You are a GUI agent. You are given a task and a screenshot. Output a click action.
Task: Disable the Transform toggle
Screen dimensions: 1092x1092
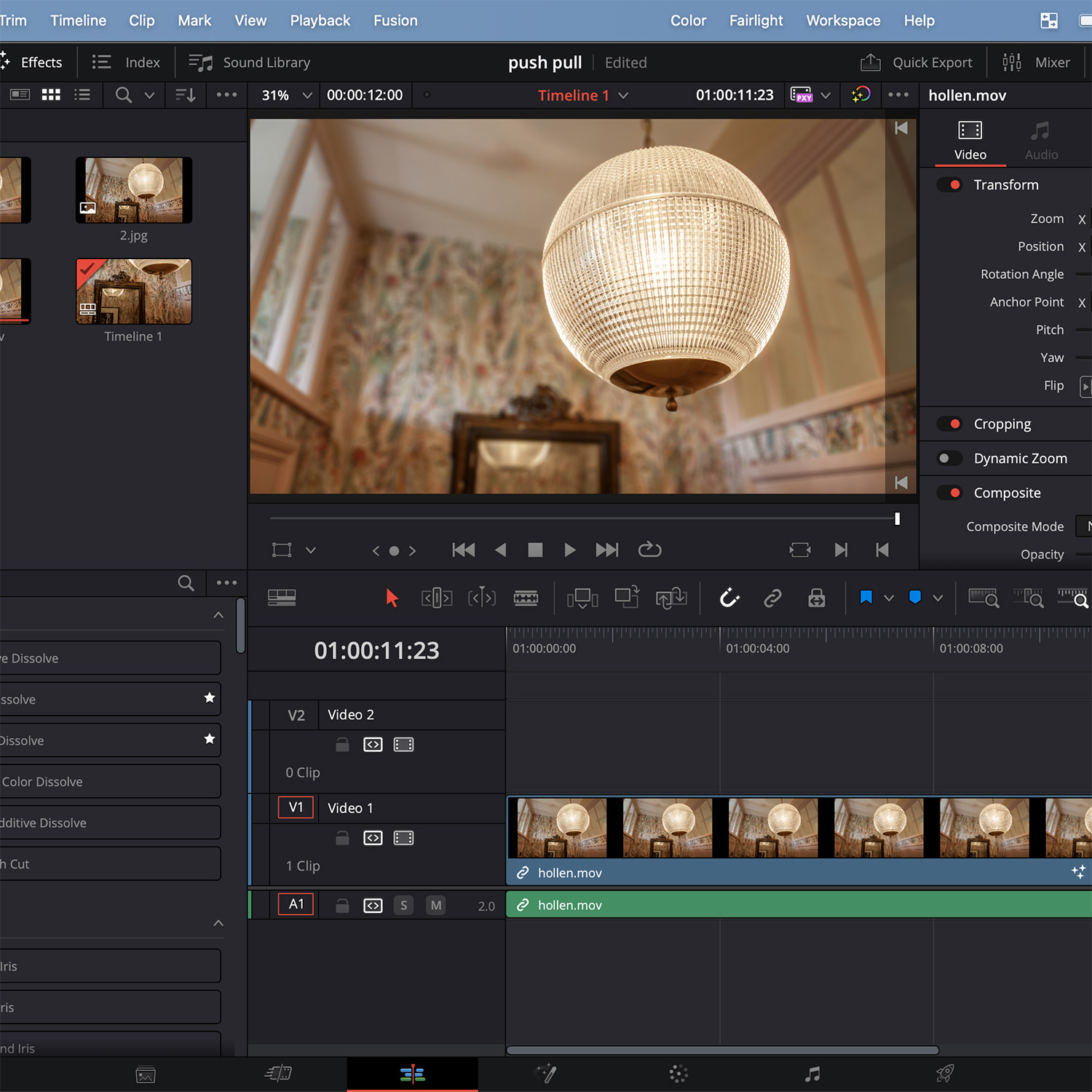click(949, 185)
